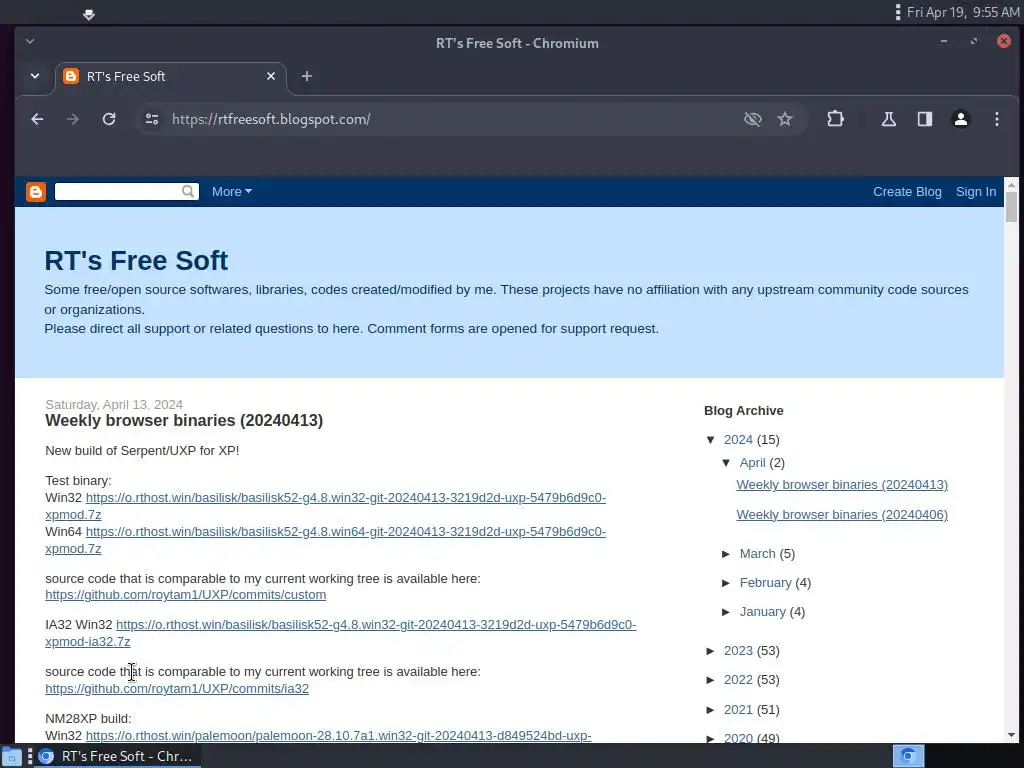Image resolution: width=1024 pixels, height=768 pixels.
Task: Open the IA32 Win32 basilisk xpmod-ia32.7z link
Action: tap(376, 625)
